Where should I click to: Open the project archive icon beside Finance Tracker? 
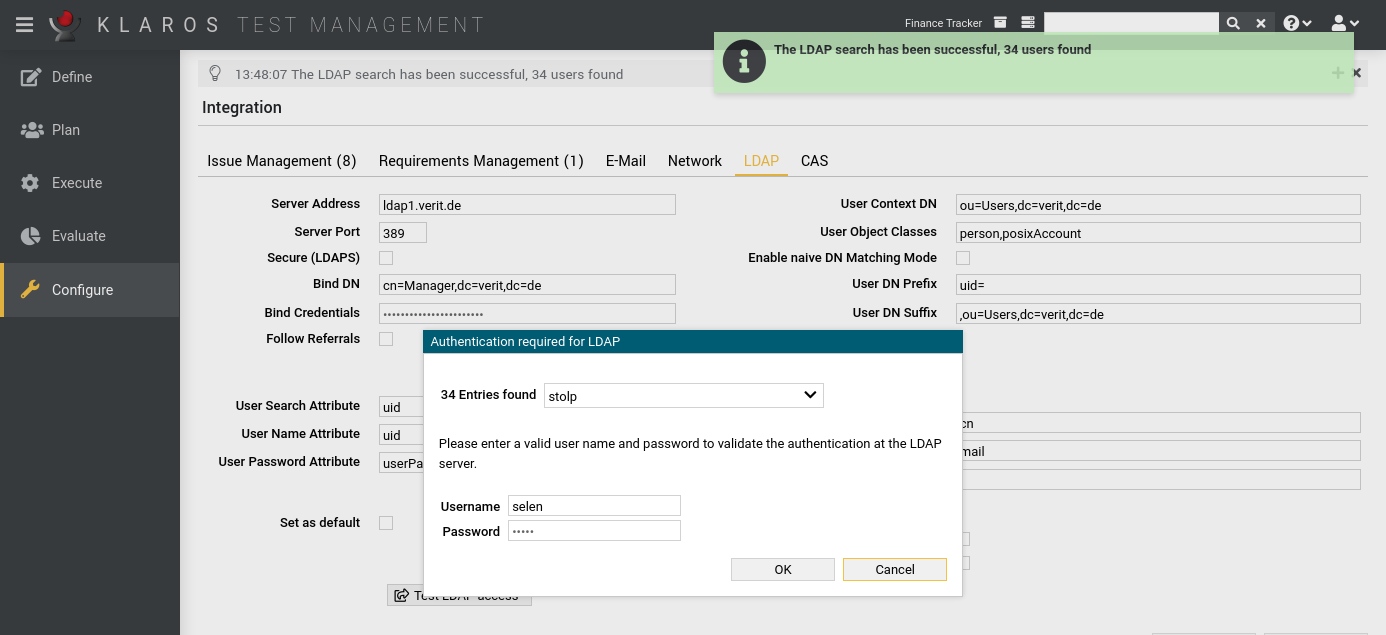tap(999, 21)
